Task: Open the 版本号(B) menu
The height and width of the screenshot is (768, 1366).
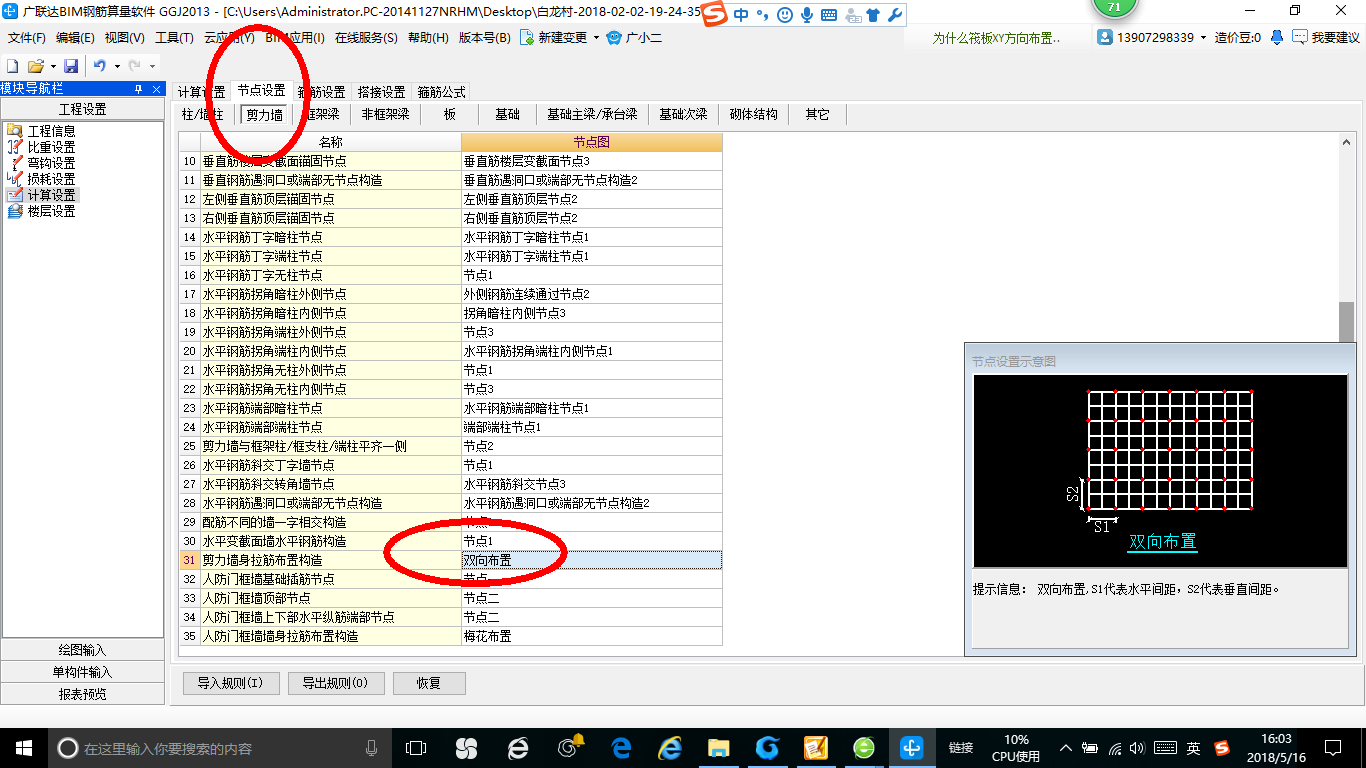Action: (x=484, y=38)
